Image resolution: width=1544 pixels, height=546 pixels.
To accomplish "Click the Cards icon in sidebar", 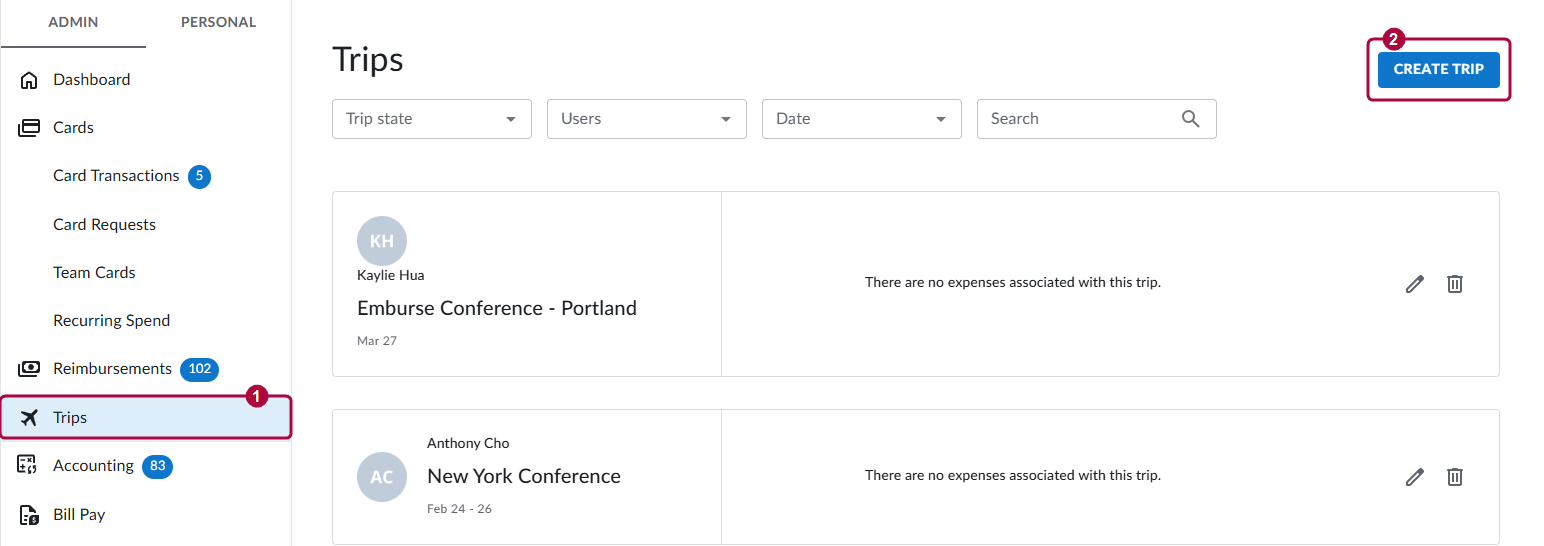I will click(29, 128).
